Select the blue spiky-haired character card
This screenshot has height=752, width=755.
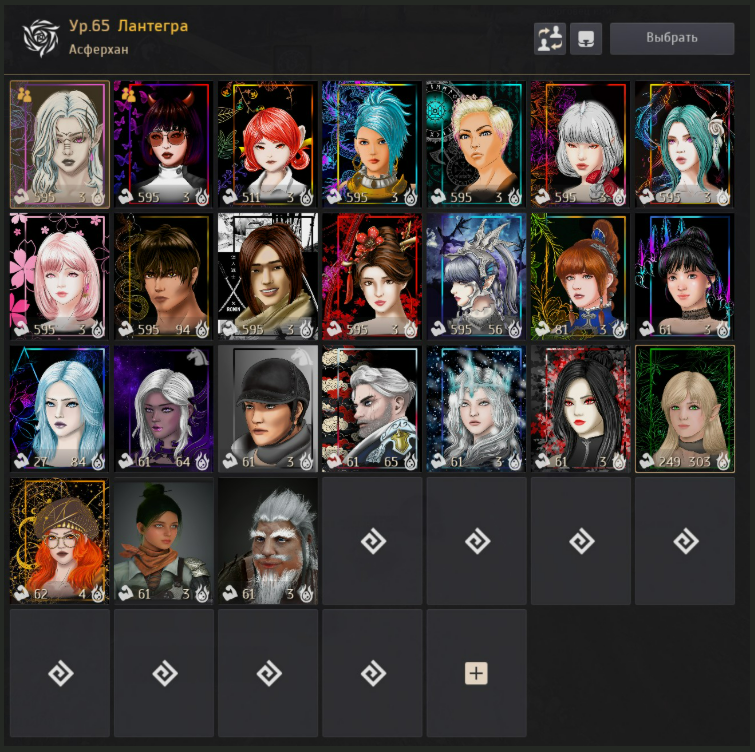pyautogui.click(x=372, y=144)
